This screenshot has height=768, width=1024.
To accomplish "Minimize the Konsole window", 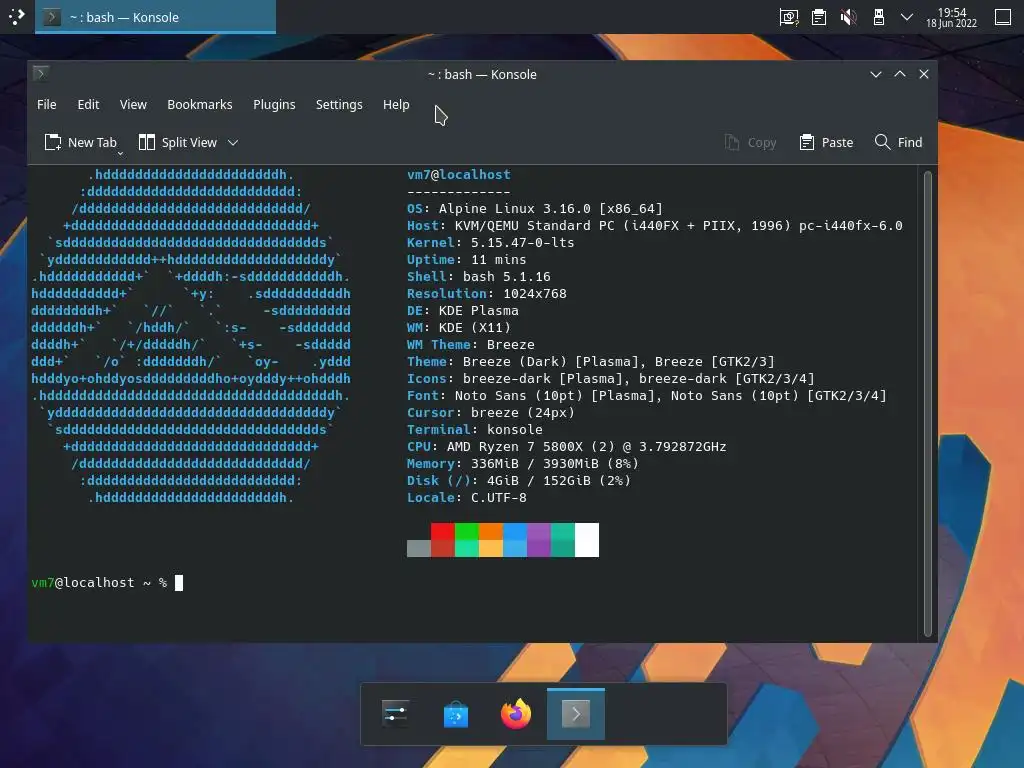I will (x=876, y=74).
